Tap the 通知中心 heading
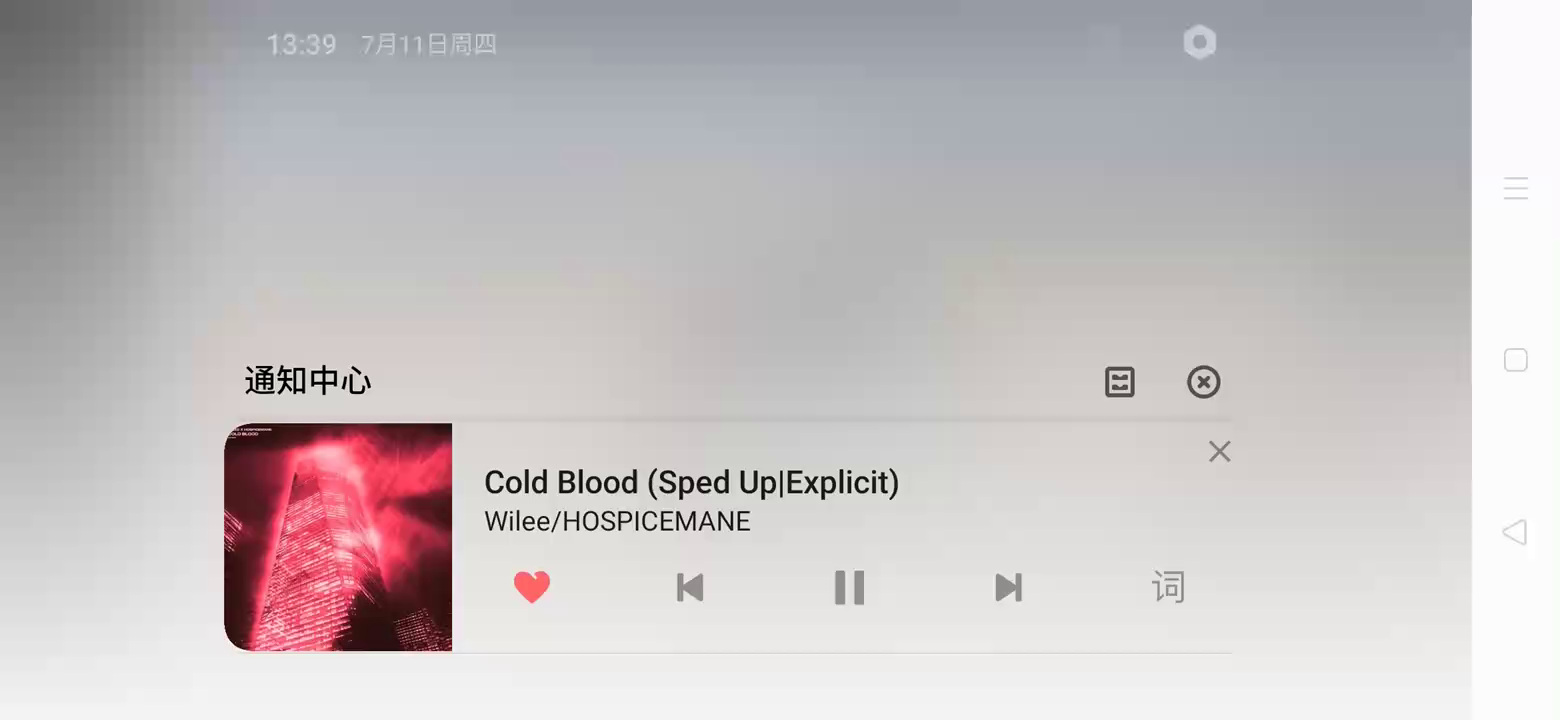The width and height of the screenshot is (1560, 720). click(x=308, y=381)
